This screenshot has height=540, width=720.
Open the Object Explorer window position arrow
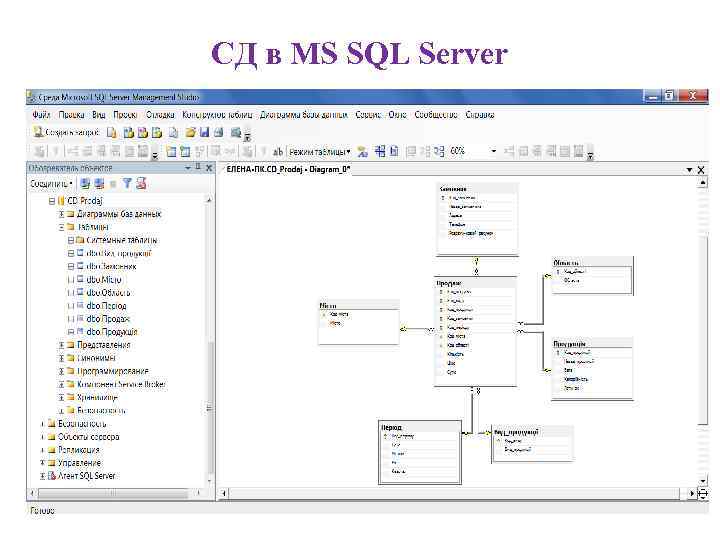[x=188, y=168]
